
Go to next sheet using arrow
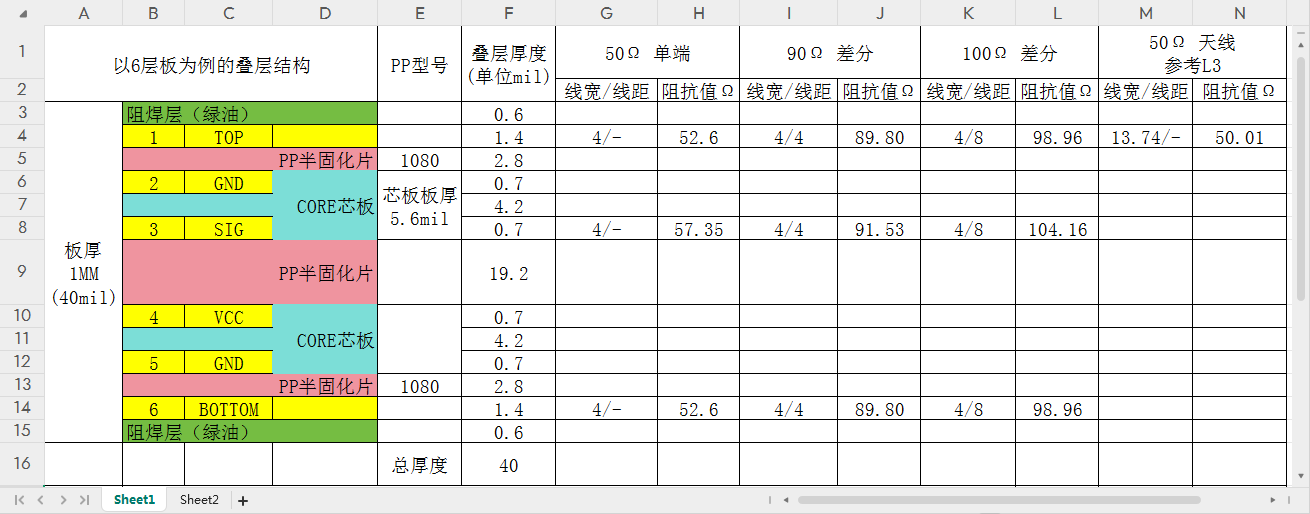coord(63,500)
